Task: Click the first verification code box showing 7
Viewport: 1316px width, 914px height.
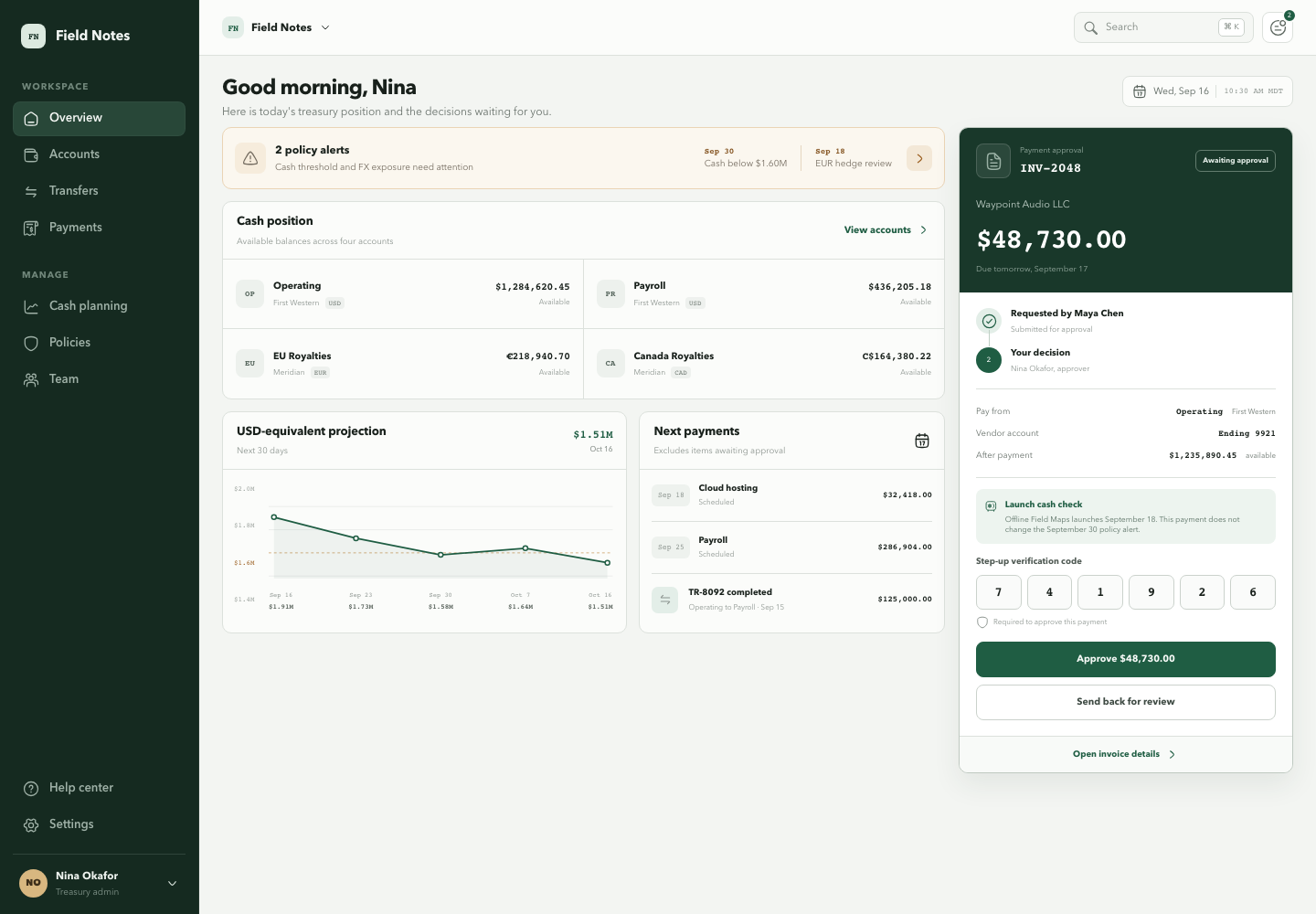Action: (999, 592)
